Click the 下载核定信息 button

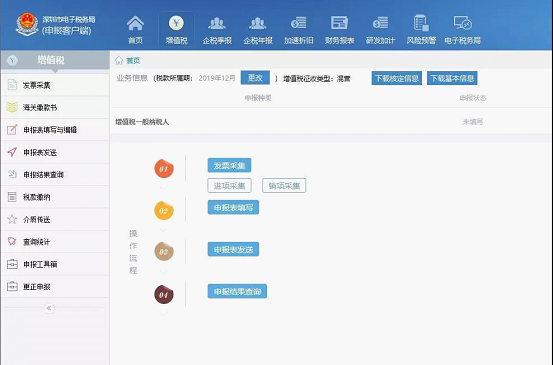point(396,78)
